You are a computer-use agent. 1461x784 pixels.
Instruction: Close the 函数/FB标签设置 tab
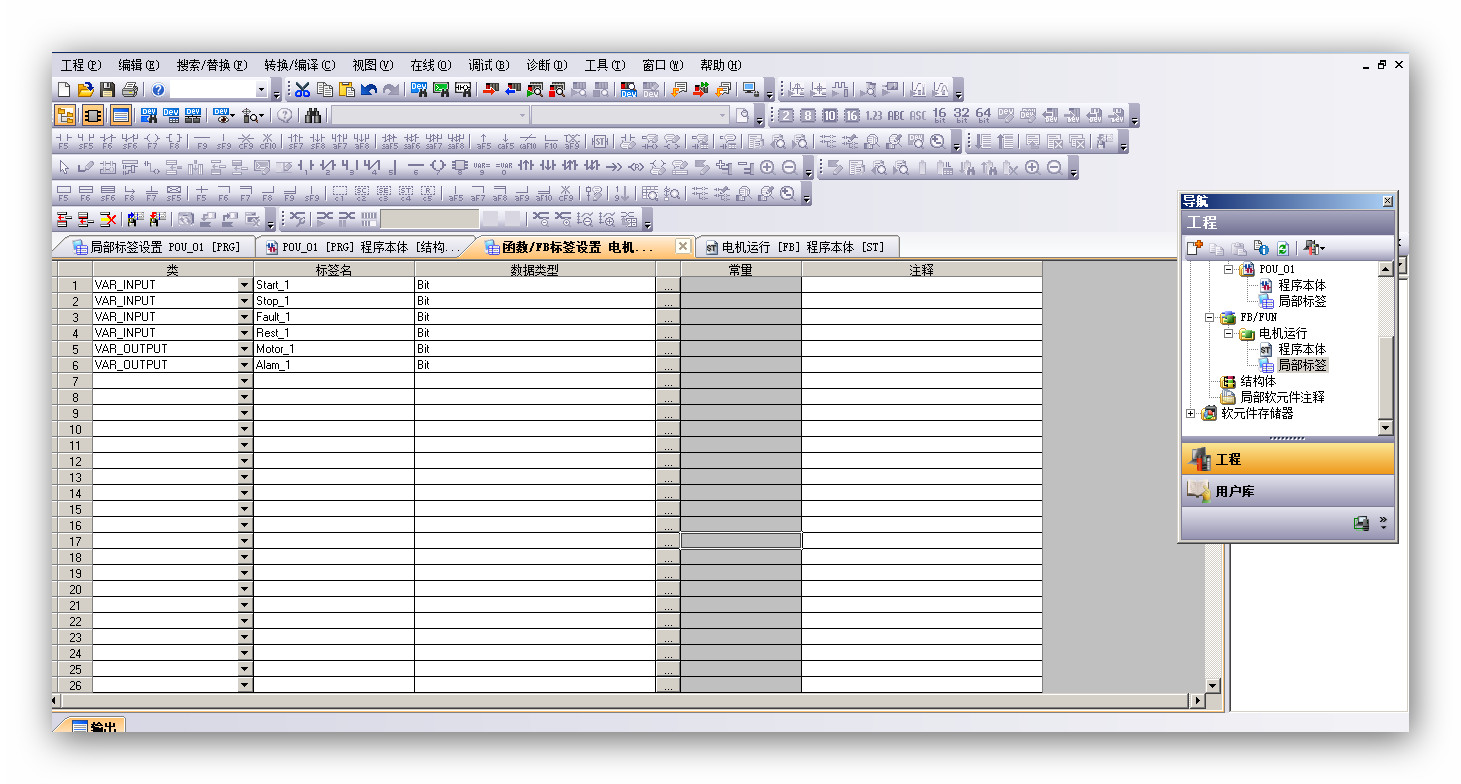[x=683, y=246]
